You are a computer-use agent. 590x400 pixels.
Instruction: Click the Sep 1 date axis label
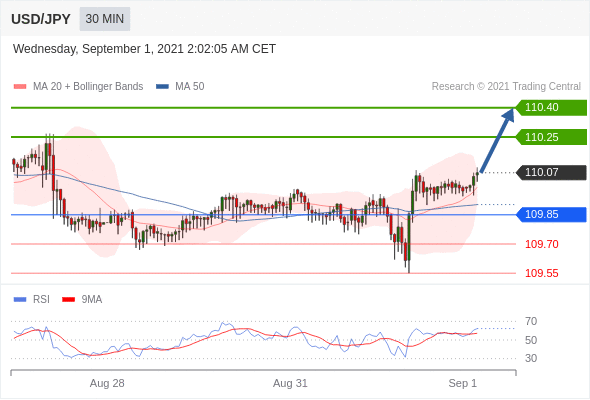(462, 383)
